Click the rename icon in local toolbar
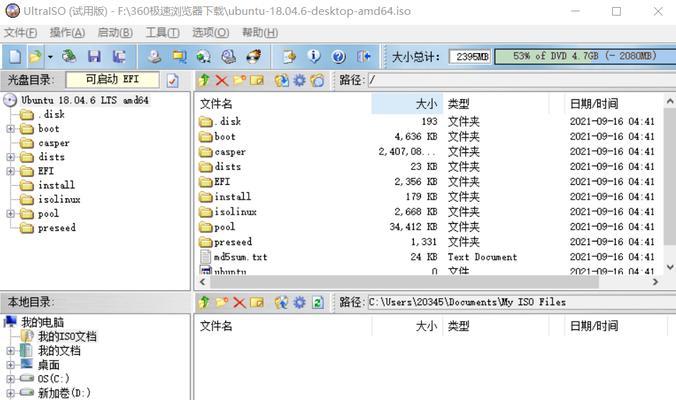 tap(257, 303)
